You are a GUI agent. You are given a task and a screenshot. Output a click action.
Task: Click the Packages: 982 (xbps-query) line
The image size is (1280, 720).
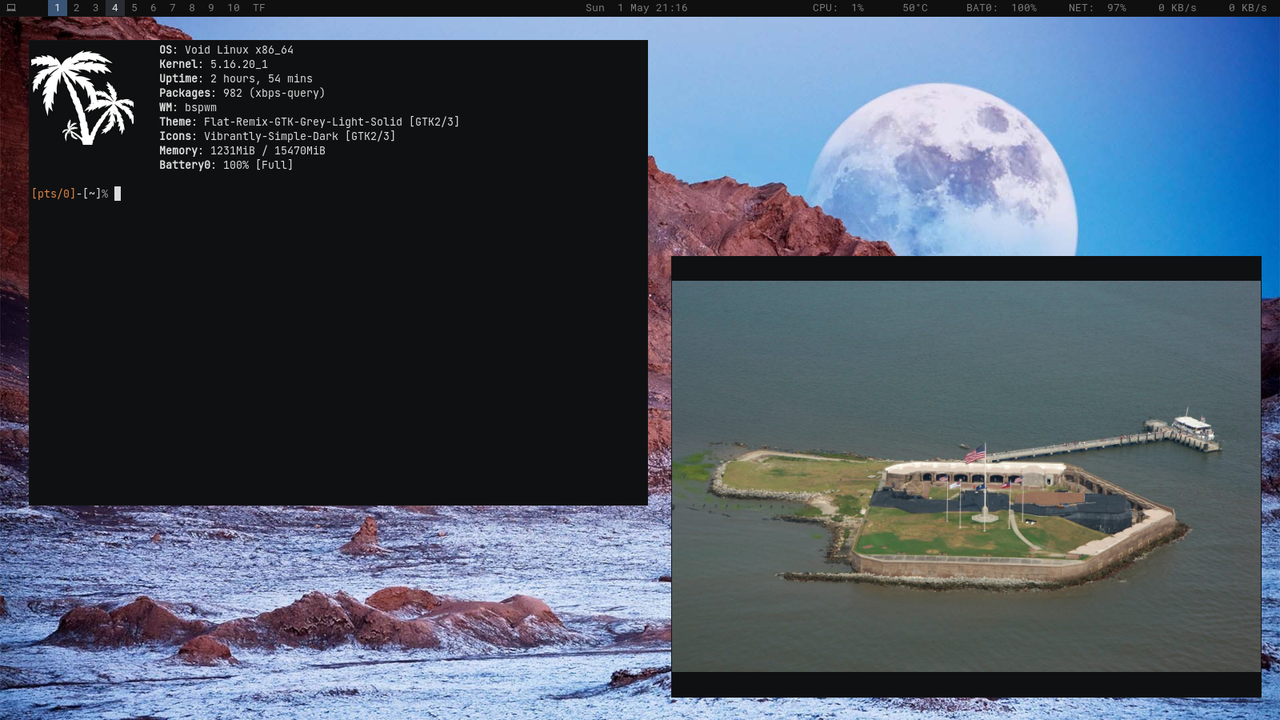[242, 93]
